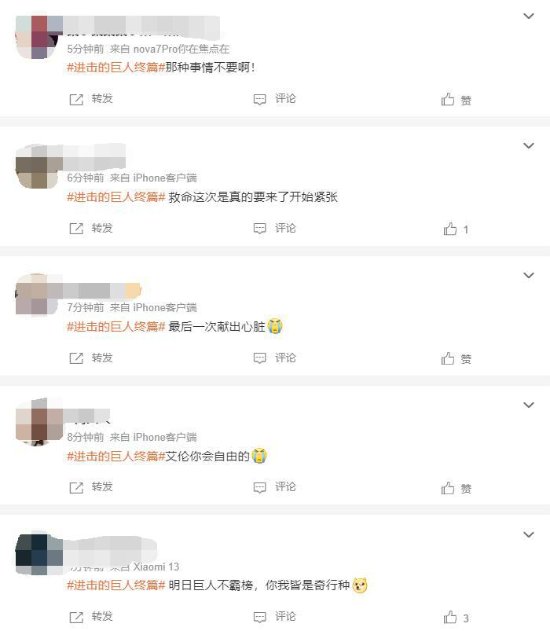Open chevron menu on the 8分钟前 post
The width and height of the screenshot is (550, 631).
tap(528, 405)
